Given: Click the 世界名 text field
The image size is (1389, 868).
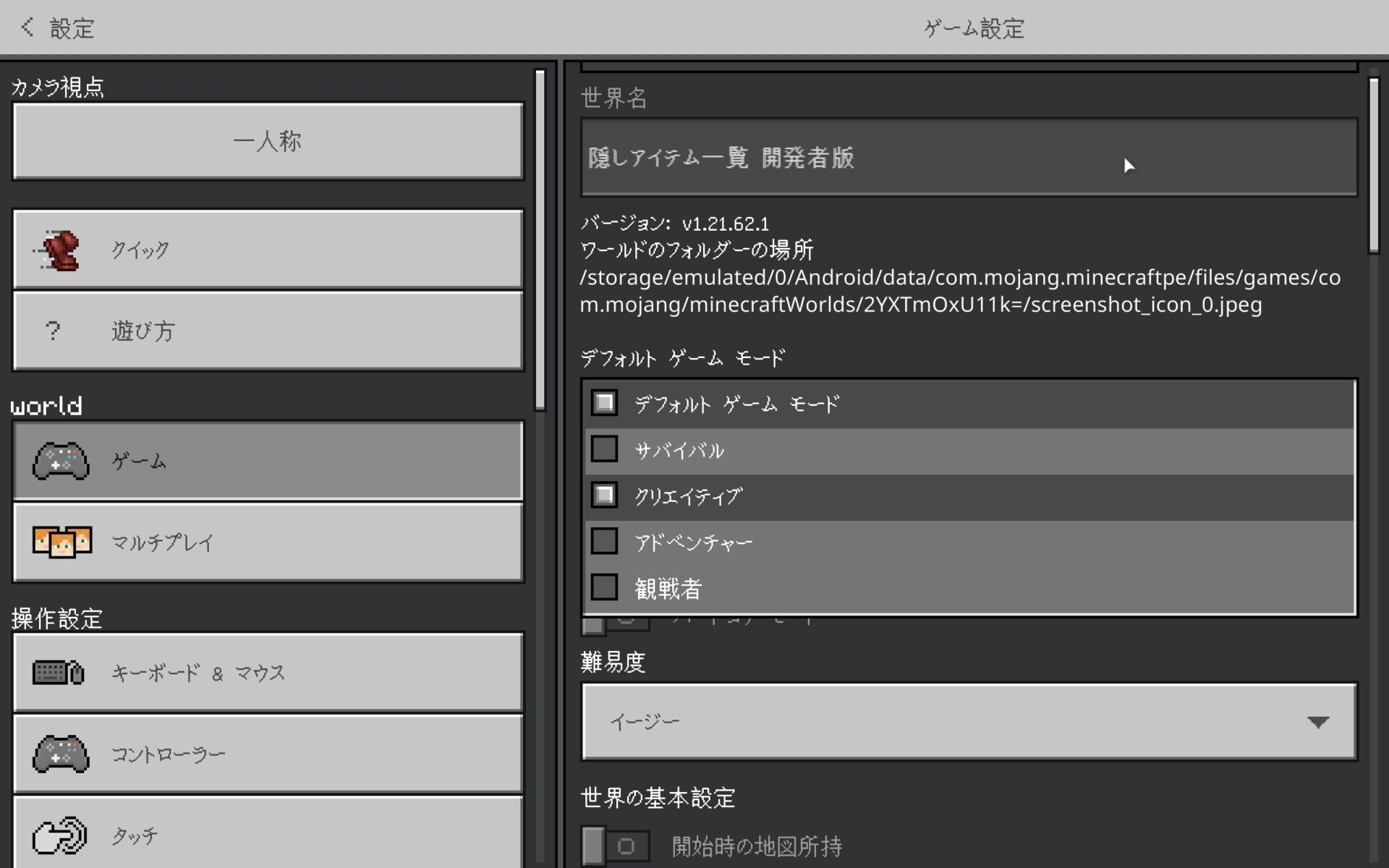Looking at the screenshot, I should (x=969, y=157).
